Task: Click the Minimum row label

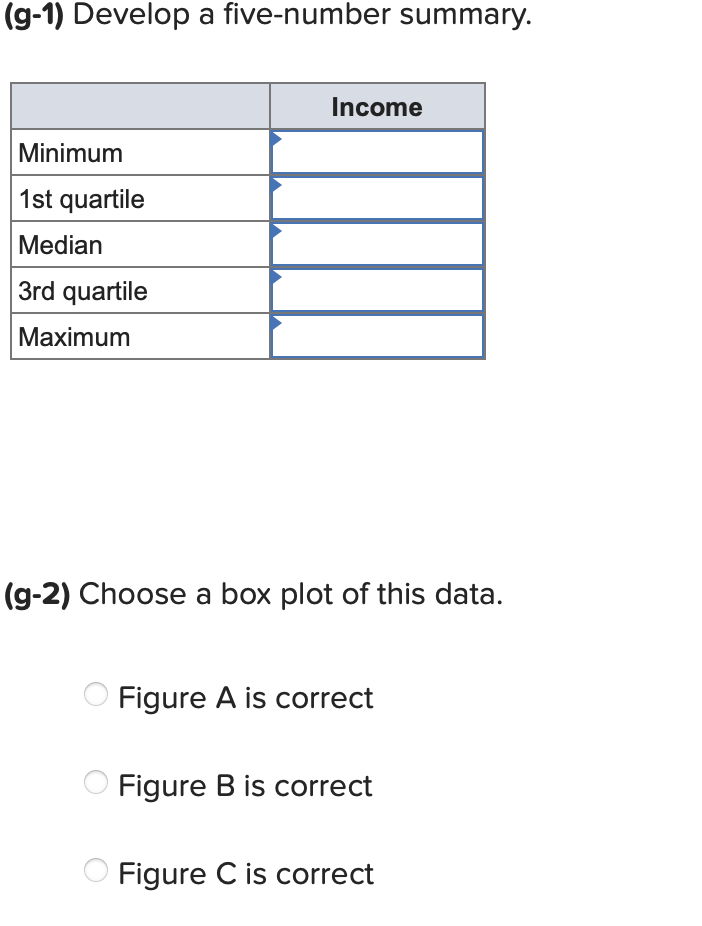Action: pyautogui.click(x=69, y=152)
